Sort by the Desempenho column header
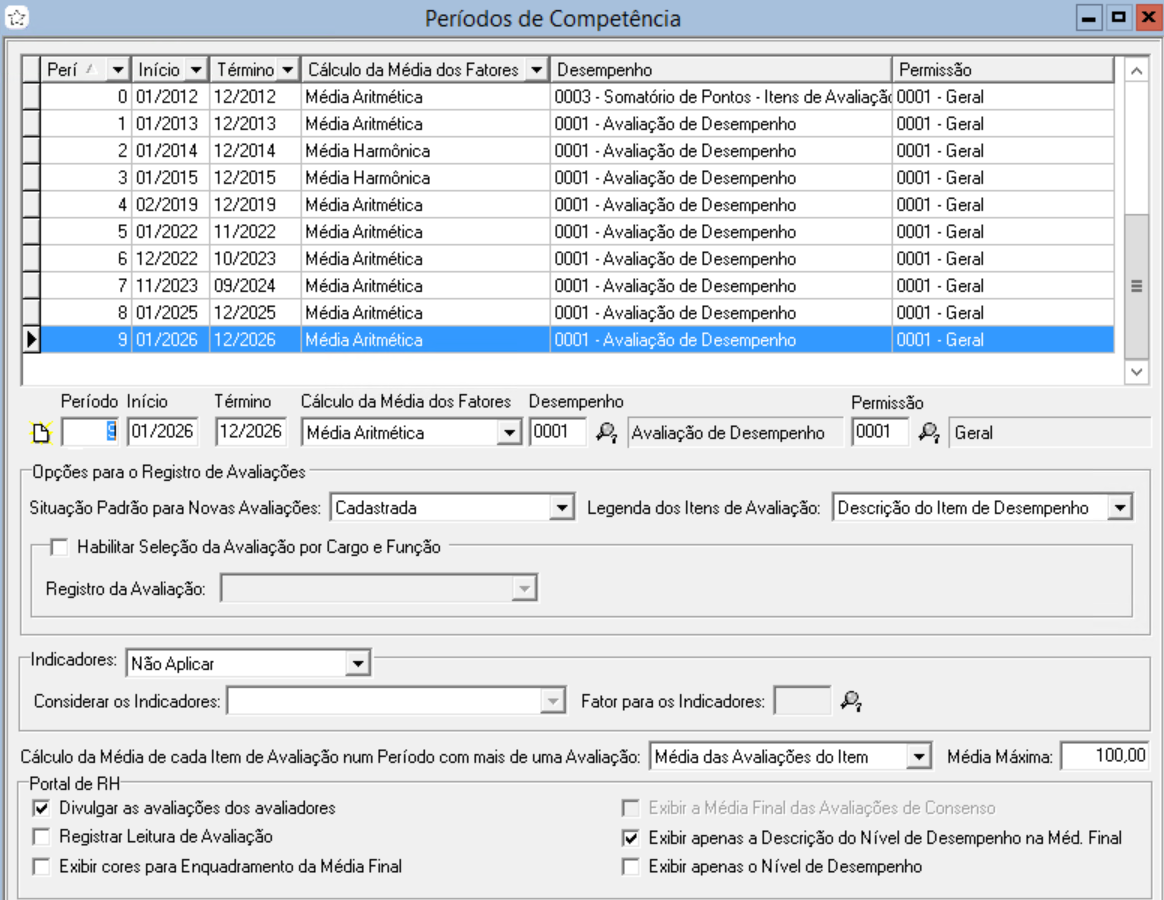 (720, 70)
